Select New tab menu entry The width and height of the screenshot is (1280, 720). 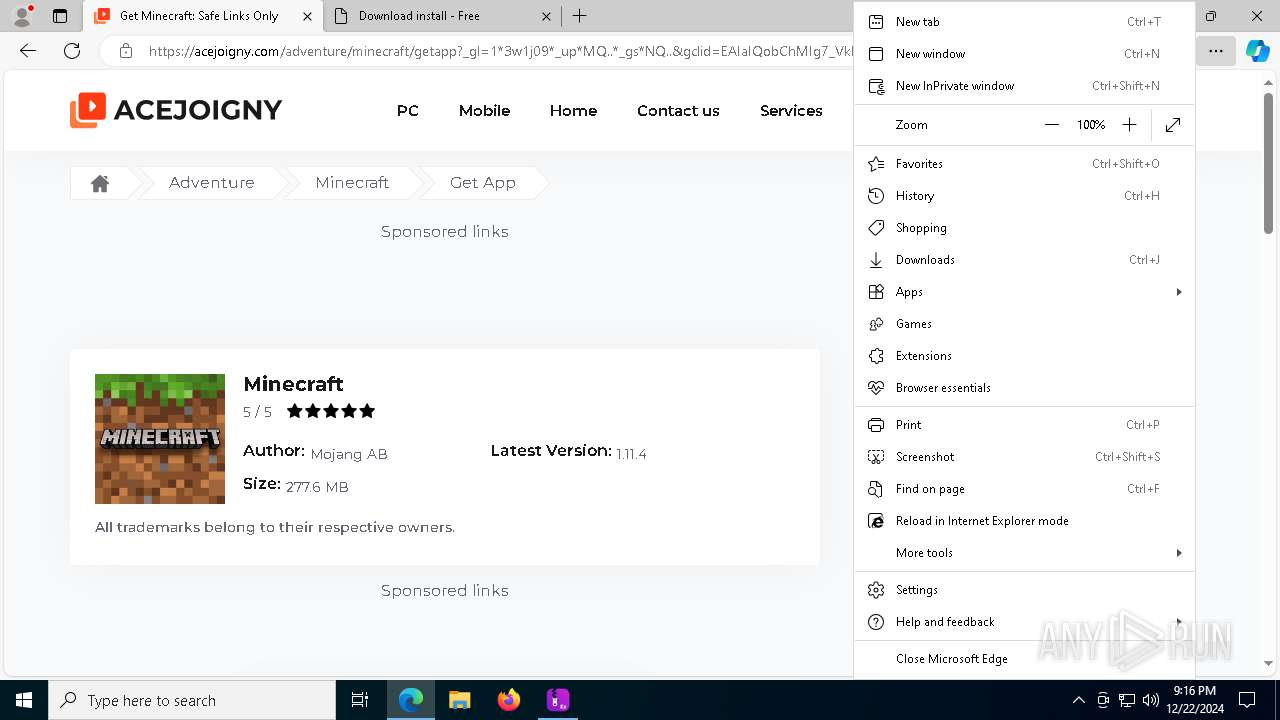click(1025, 22)
